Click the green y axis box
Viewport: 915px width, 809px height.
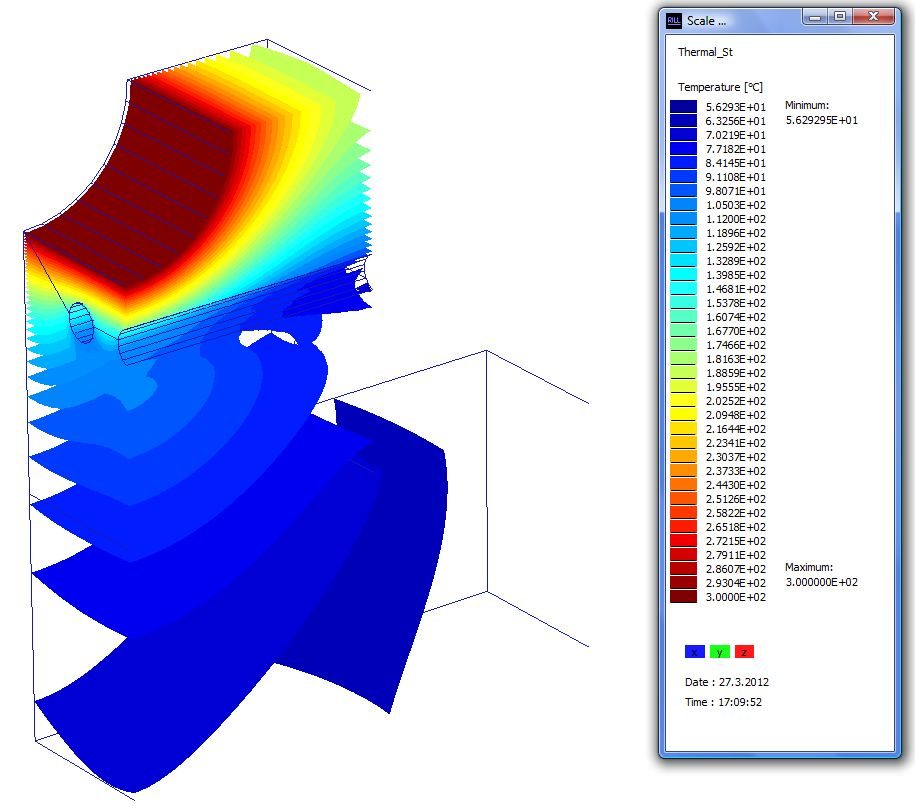pyautogui.click(x=719, y=652)
